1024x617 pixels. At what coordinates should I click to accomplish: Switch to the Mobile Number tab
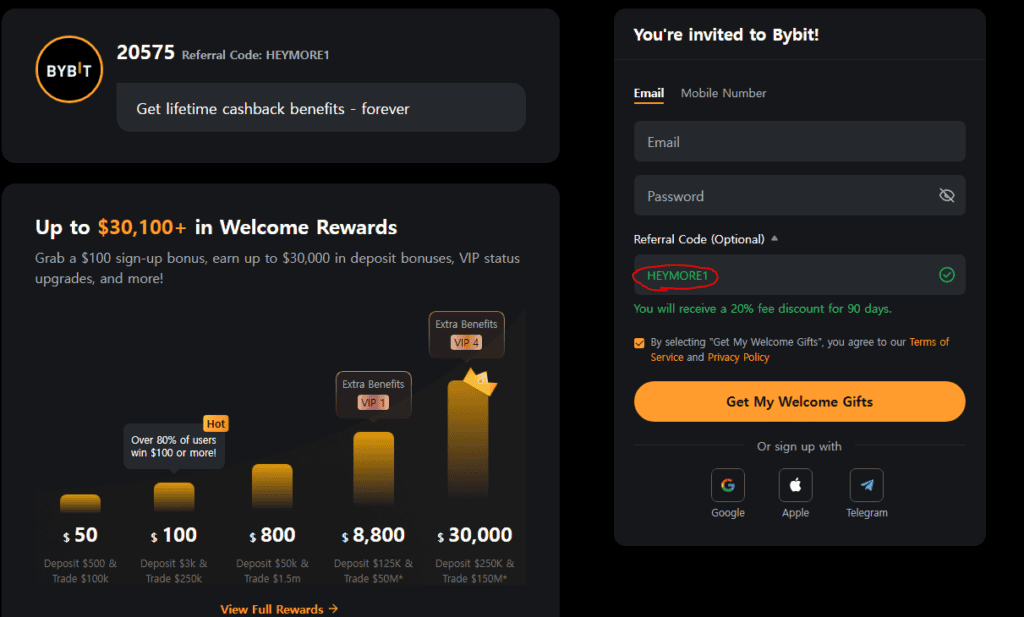coord(723,93)
